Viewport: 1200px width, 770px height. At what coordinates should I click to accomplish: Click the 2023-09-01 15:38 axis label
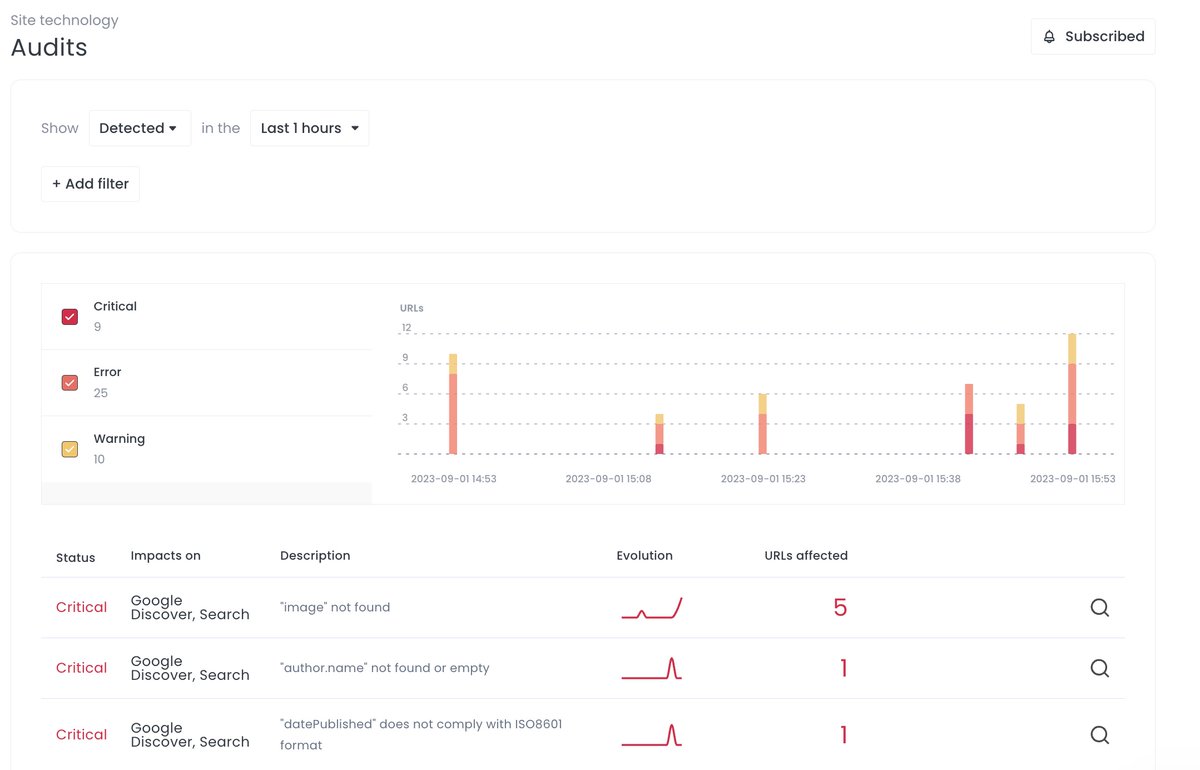click(918, 479)
